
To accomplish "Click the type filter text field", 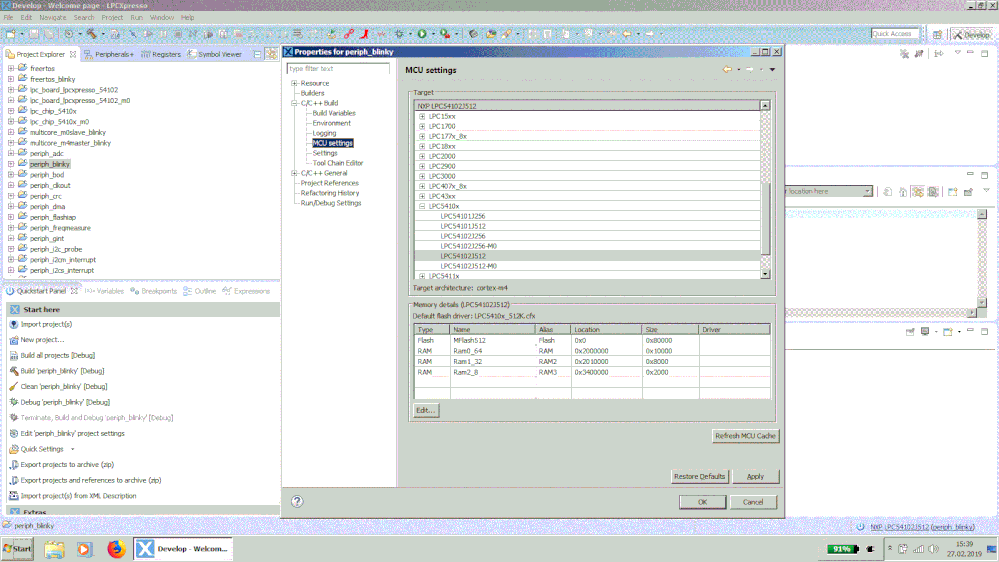I will 338,68.
